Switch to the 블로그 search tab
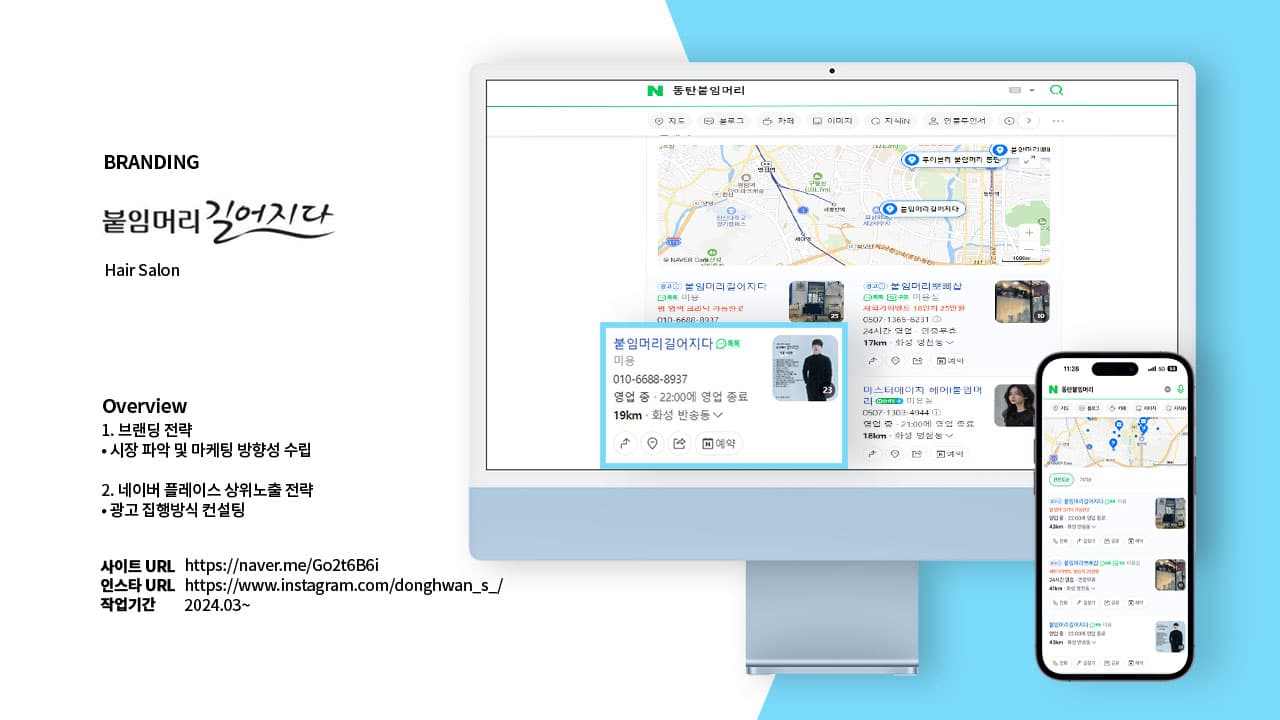 click(729, 120)
